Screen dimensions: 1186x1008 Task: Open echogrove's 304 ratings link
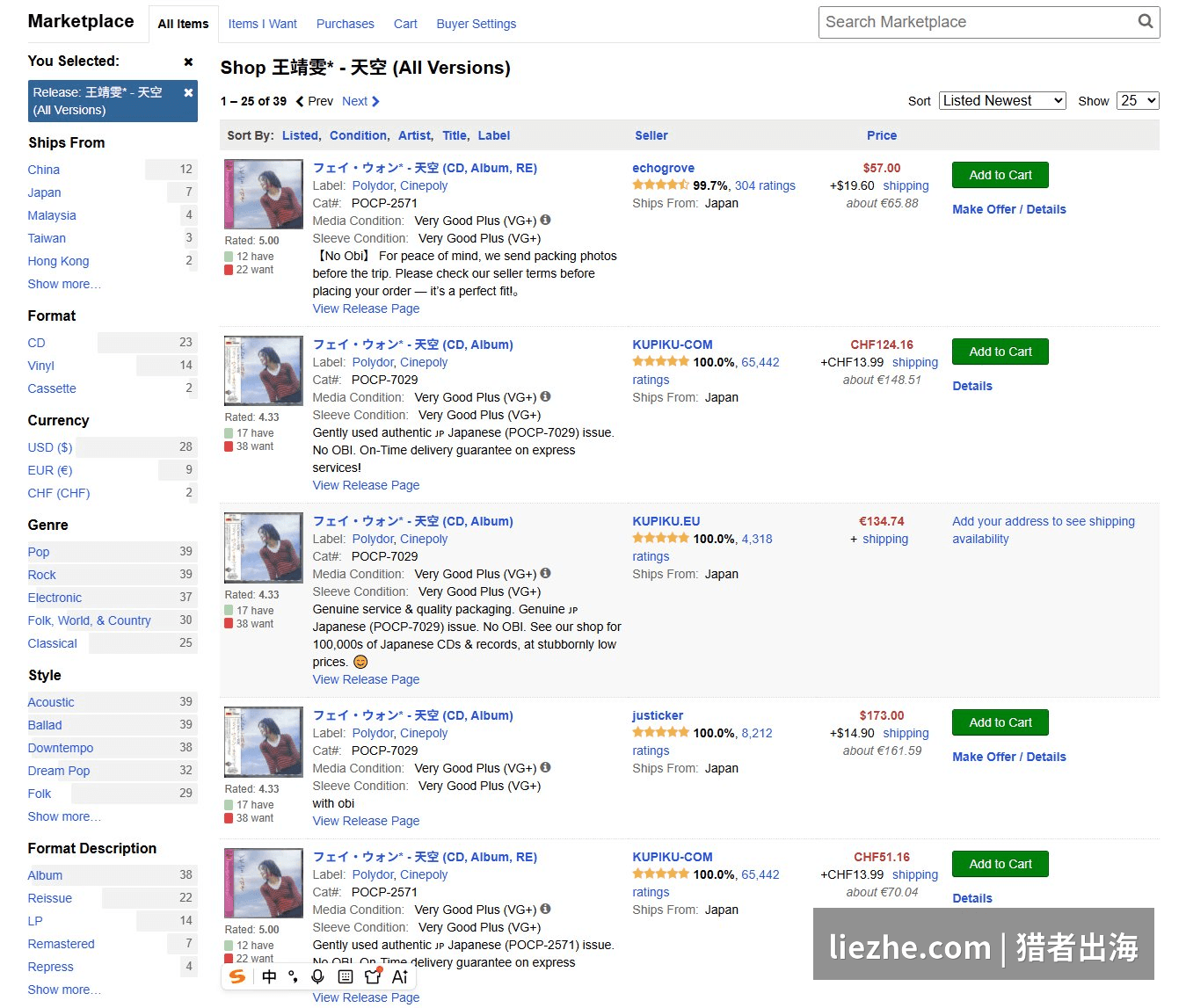click(765, 185)
